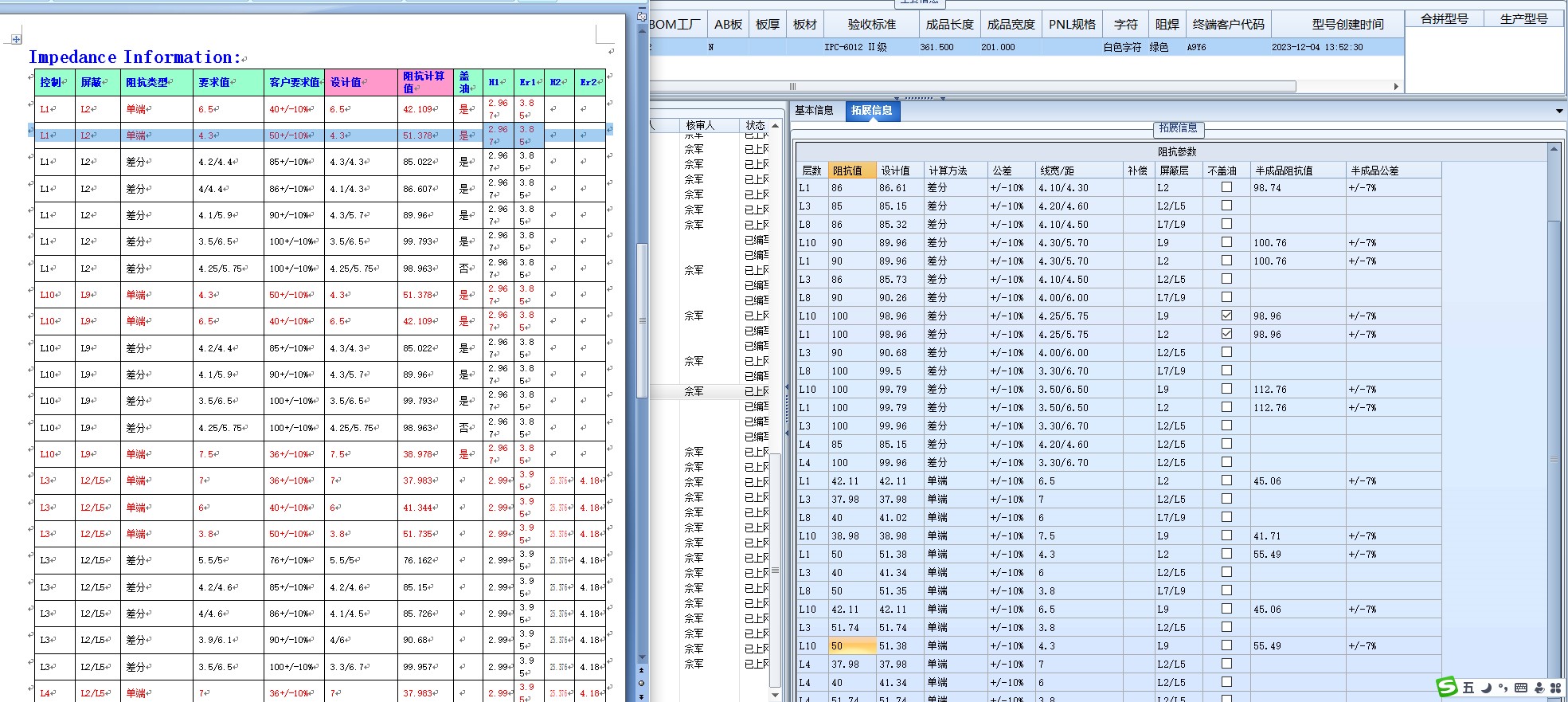1568x702 pixels.
Task: Open the panel dropdown arrow right of tabs
Action: [1559, 111]
